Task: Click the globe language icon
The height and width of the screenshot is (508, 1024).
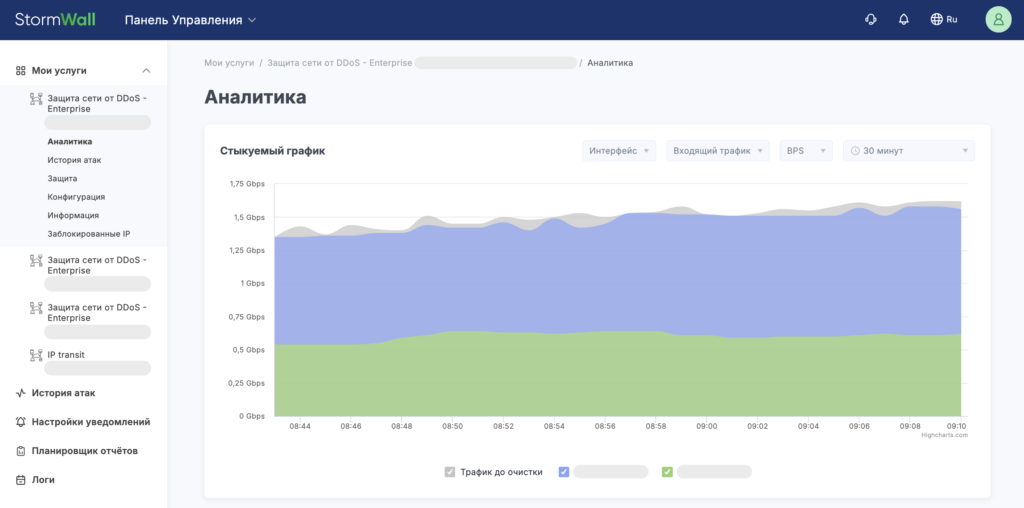Action: (x=936, y=19)
